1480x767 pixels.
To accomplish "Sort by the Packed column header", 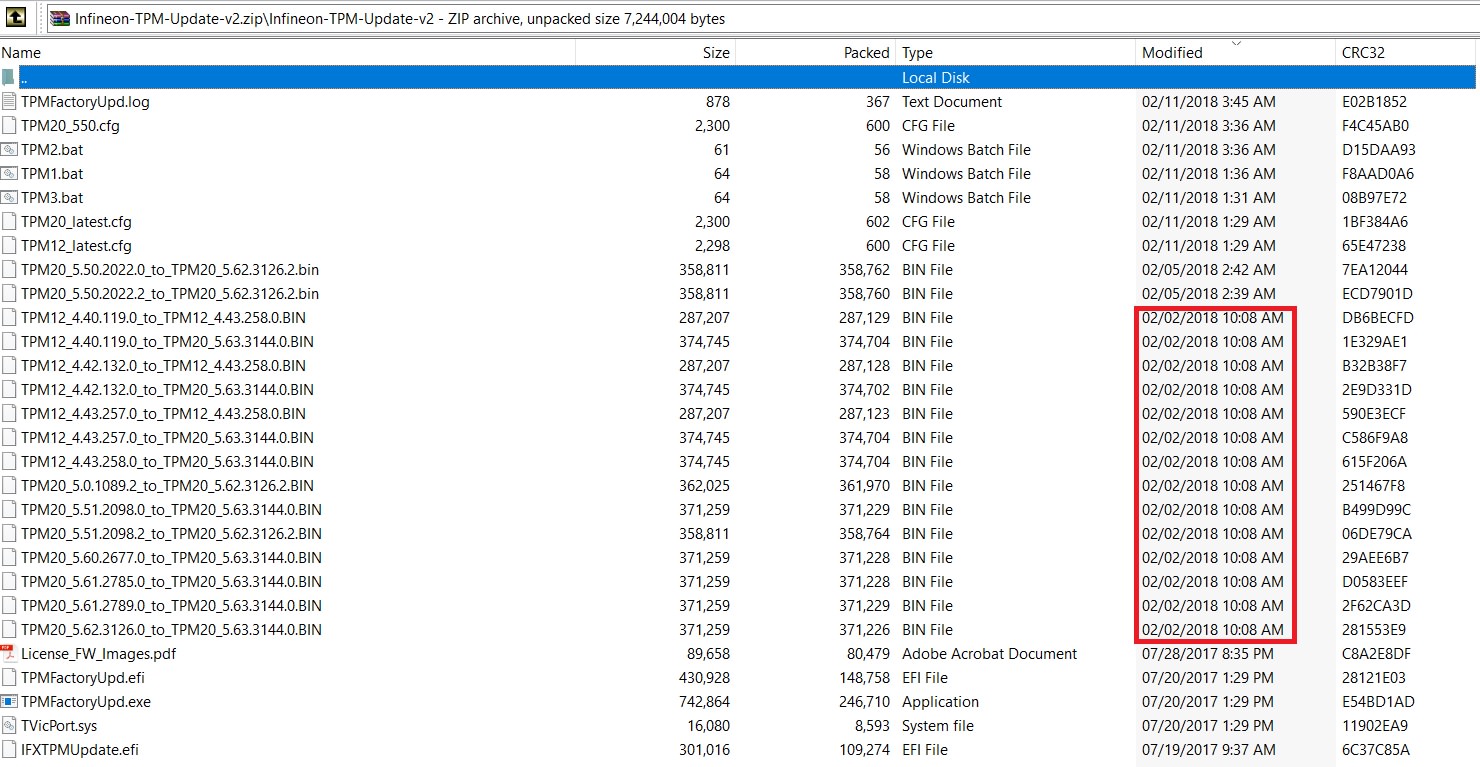I will point(816,53).
